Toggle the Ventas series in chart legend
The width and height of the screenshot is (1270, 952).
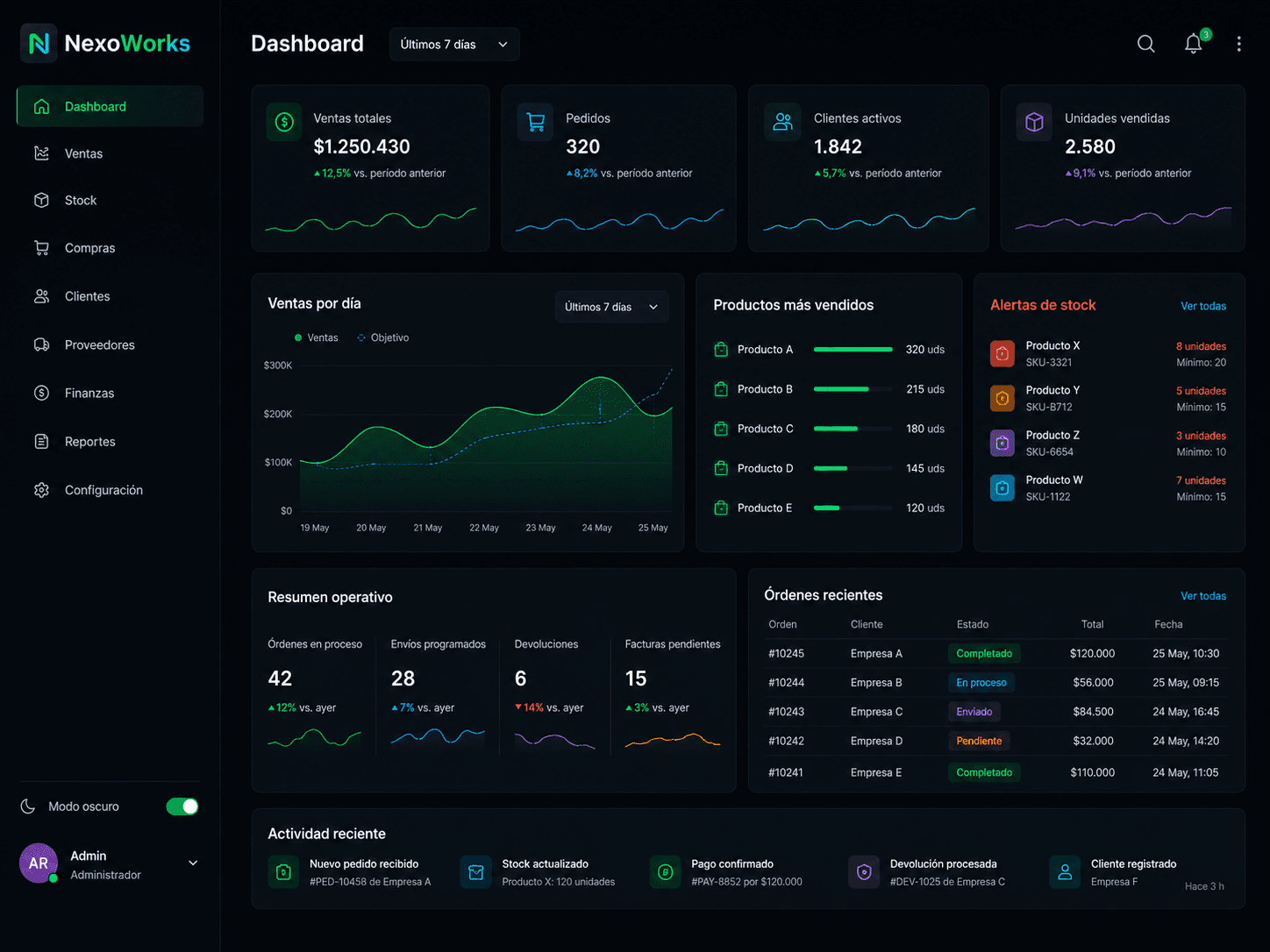coord(317,337)
